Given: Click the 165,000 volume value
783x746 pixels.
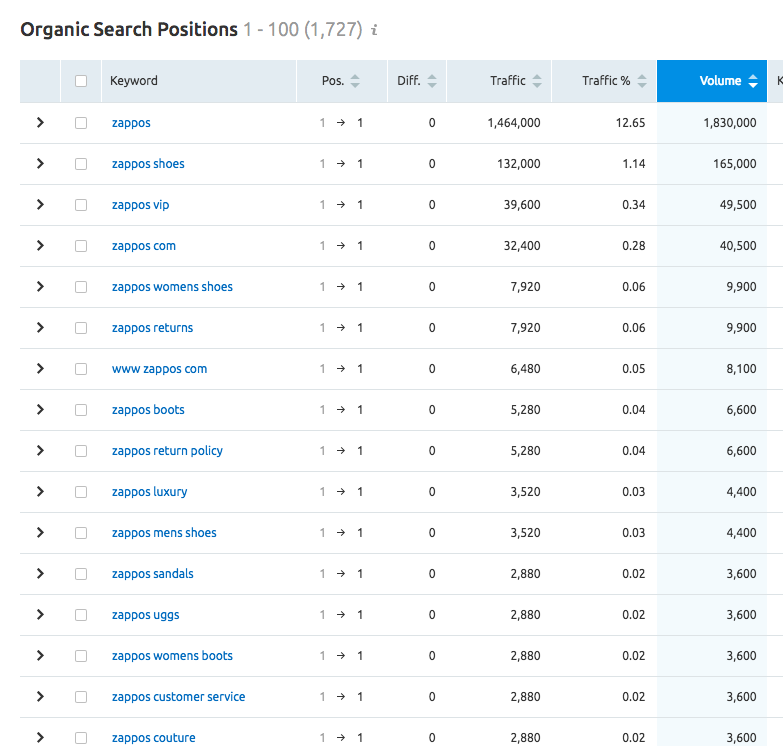Looking at the screenshot, I should [735, 164].
